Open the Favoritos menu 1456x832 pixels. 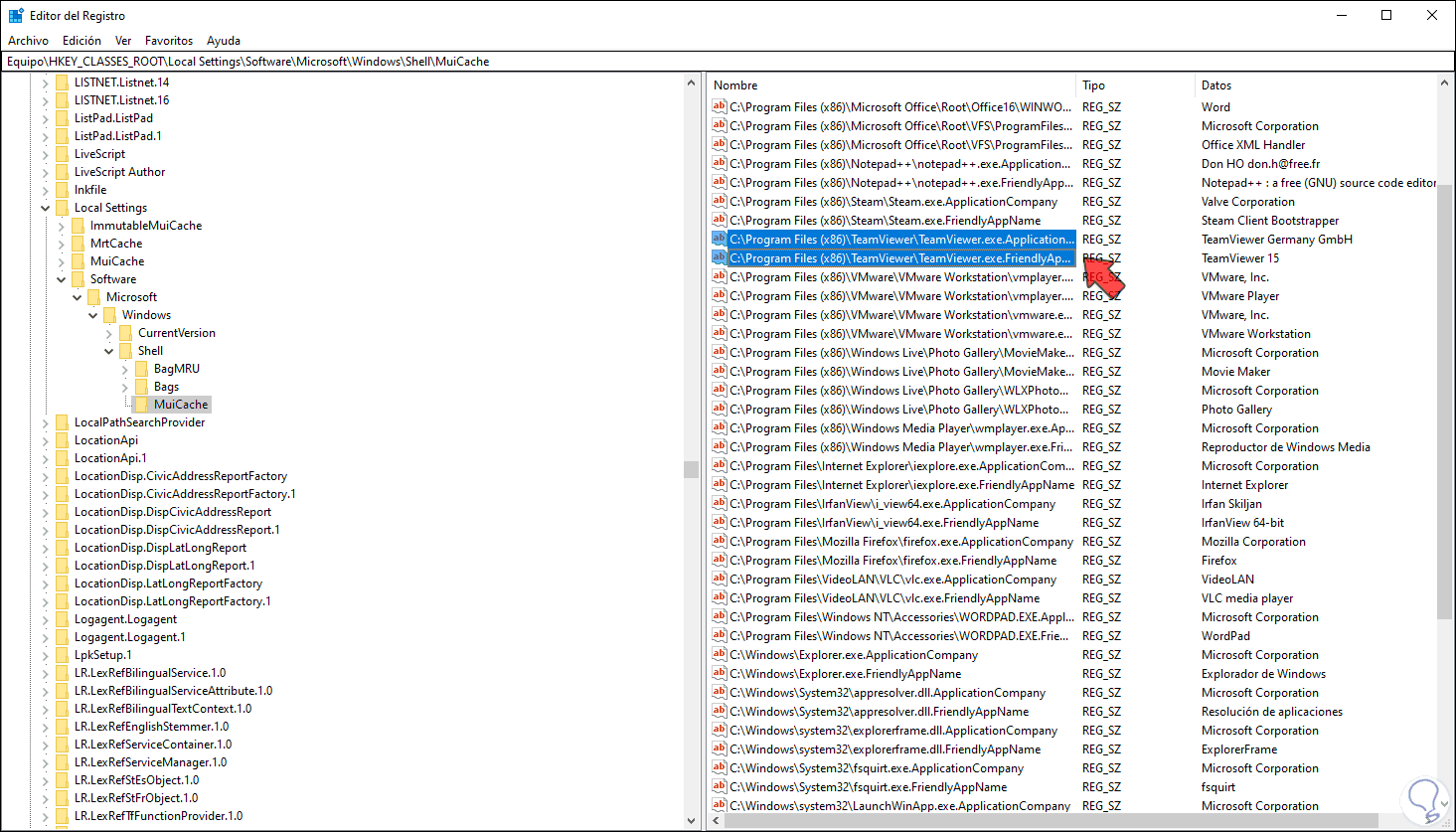click(169, 41)
